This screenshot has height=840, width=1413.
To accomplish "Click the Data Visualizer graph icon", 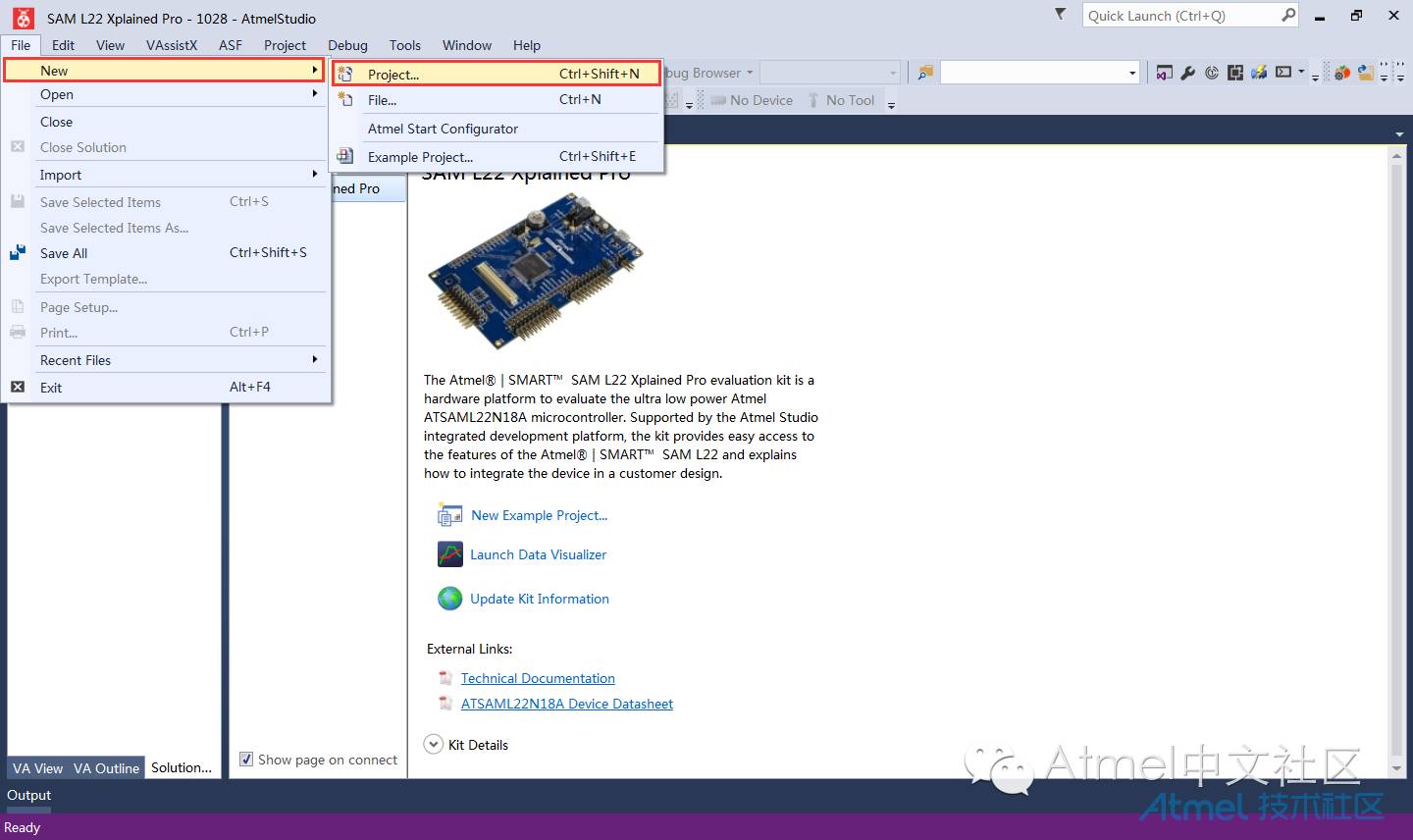I will click(x=450, y=554).
